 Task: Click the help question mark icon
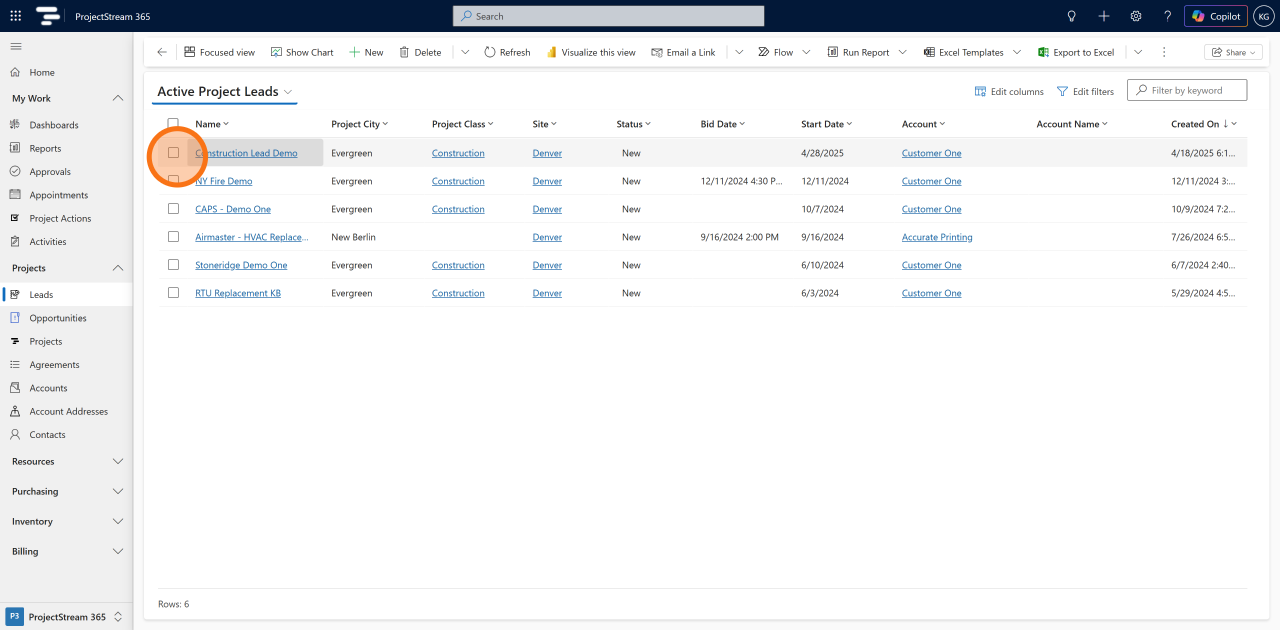(1167, 16)
